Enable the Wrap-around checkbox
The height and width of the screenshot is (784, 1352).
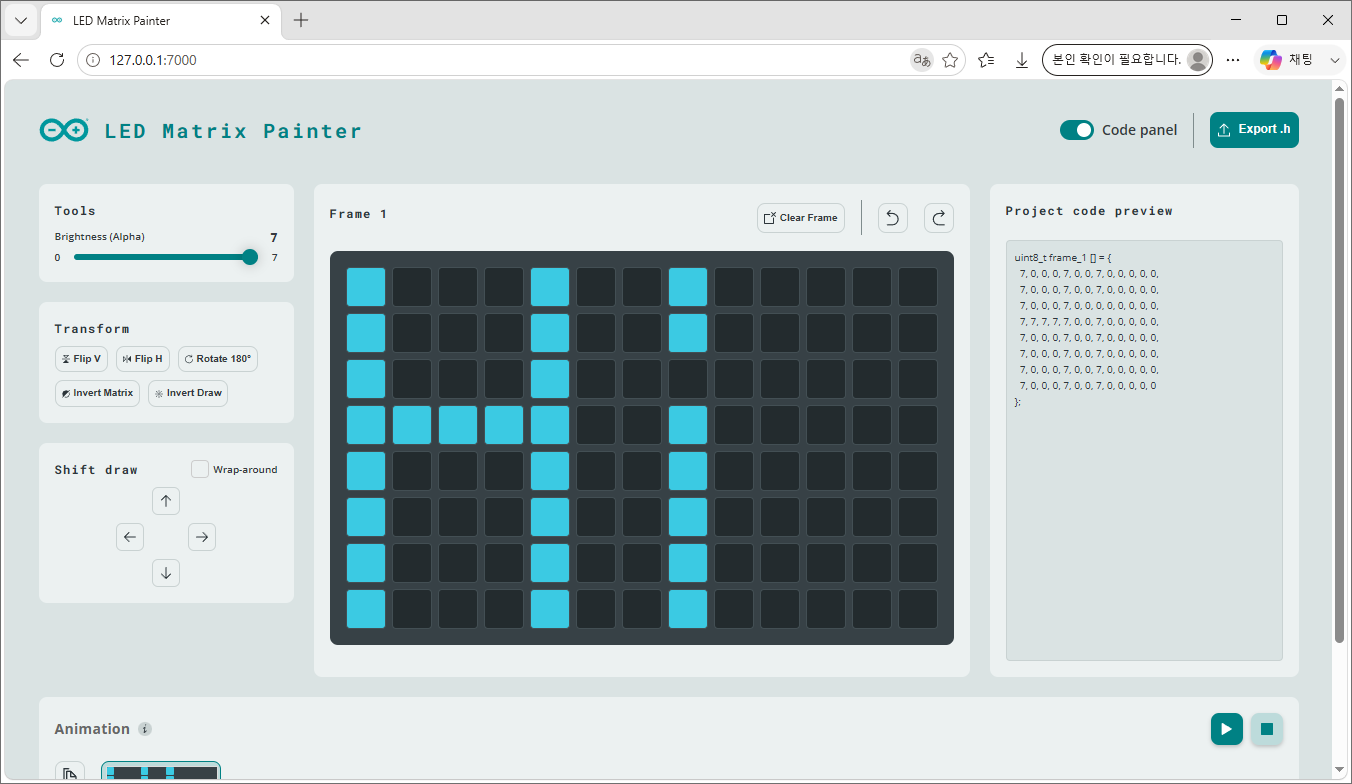point(200,469)
